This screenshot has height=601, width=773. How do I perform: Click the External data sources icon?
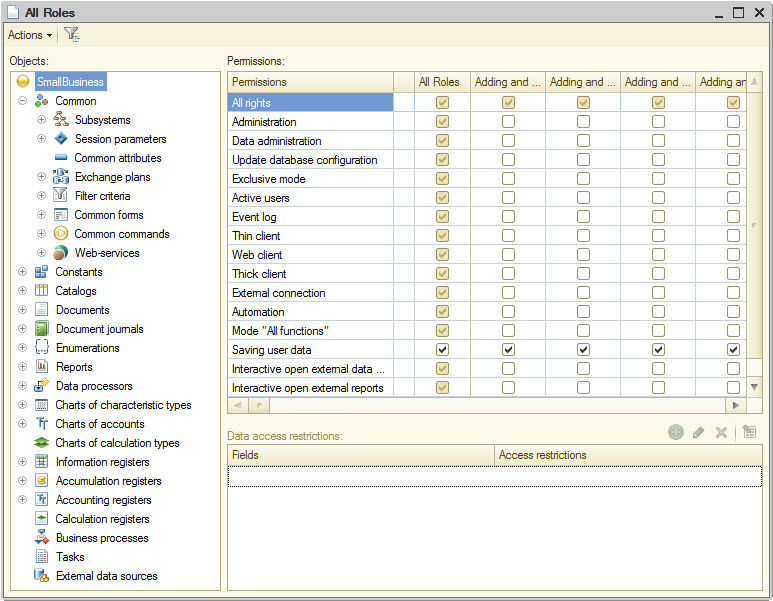tap(41, 575)
